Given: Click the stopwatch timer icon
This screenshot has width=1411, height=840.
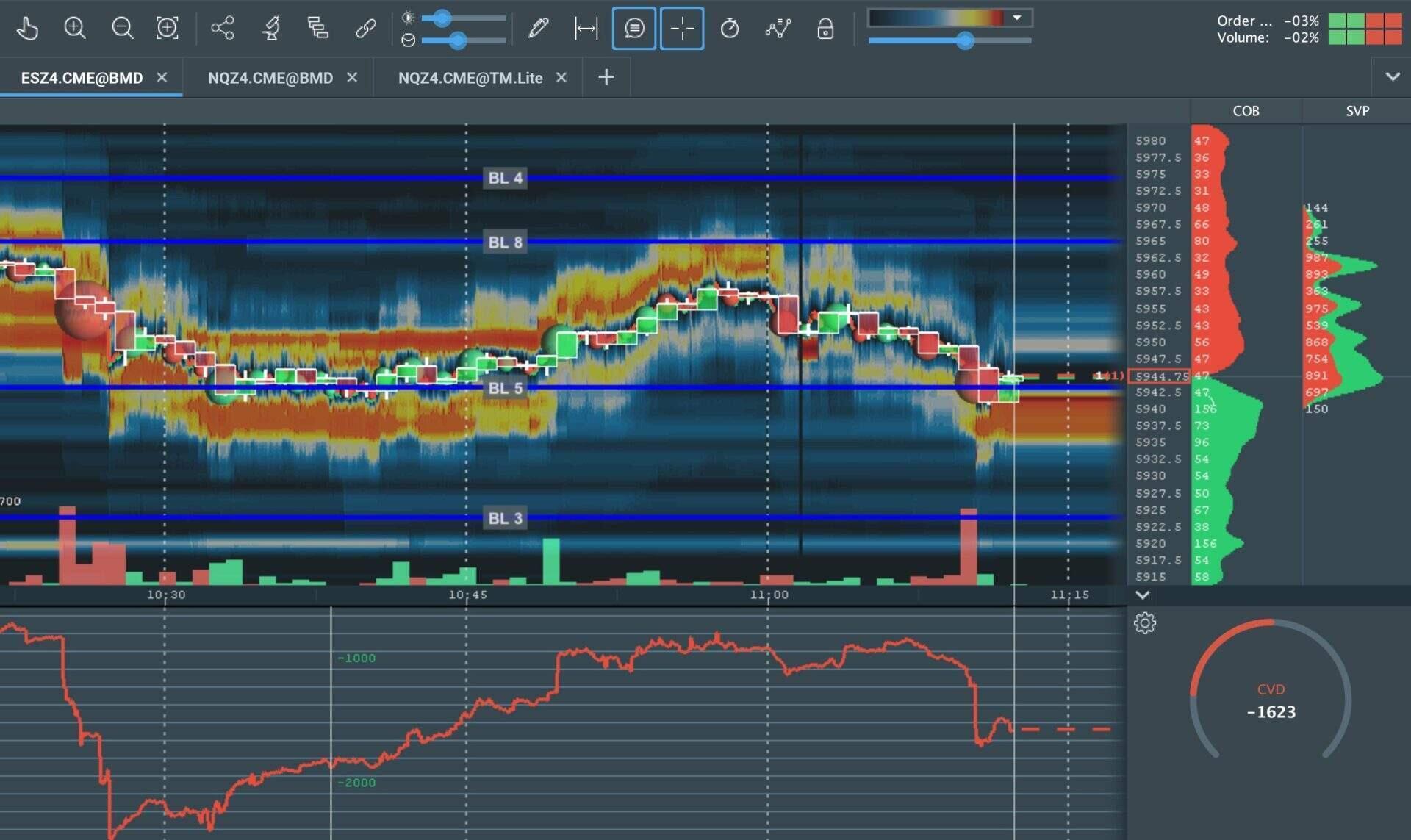Looking at the screenshot, I should coord(730,28).
